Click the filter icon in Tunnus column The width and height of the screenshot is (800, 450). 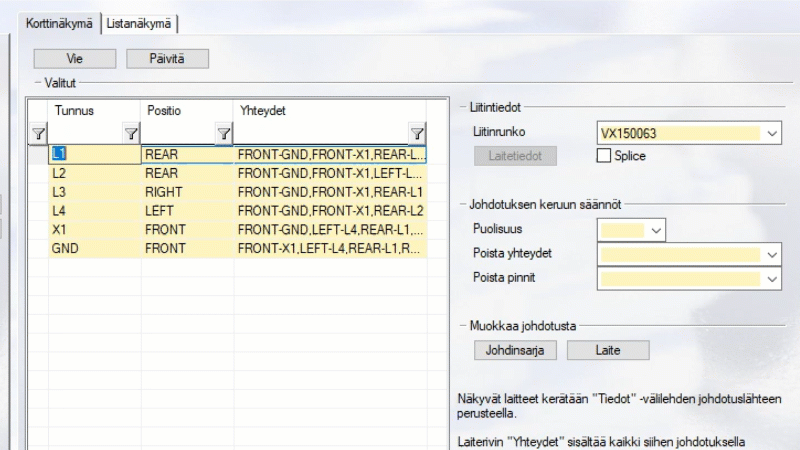[x=130, y=133]
